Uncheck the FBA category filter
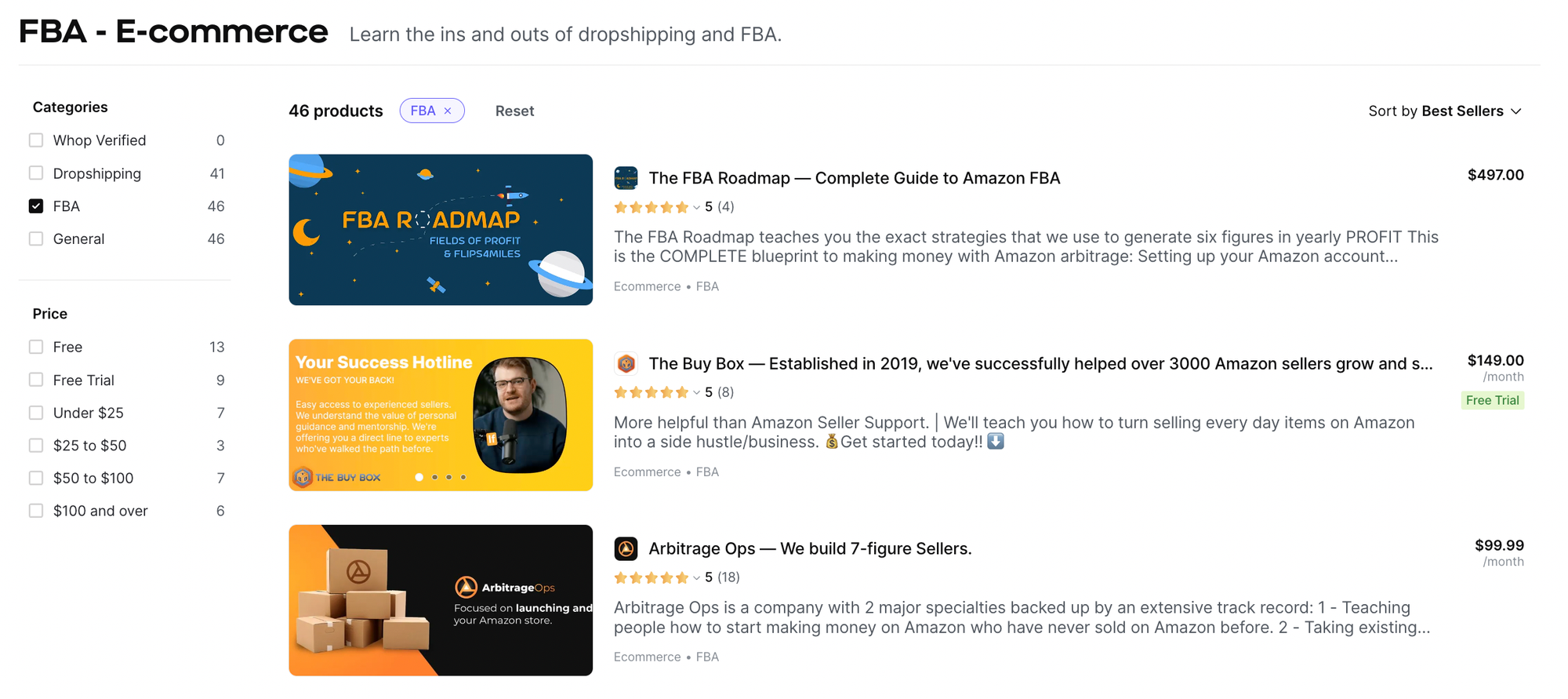 [35, 206]
